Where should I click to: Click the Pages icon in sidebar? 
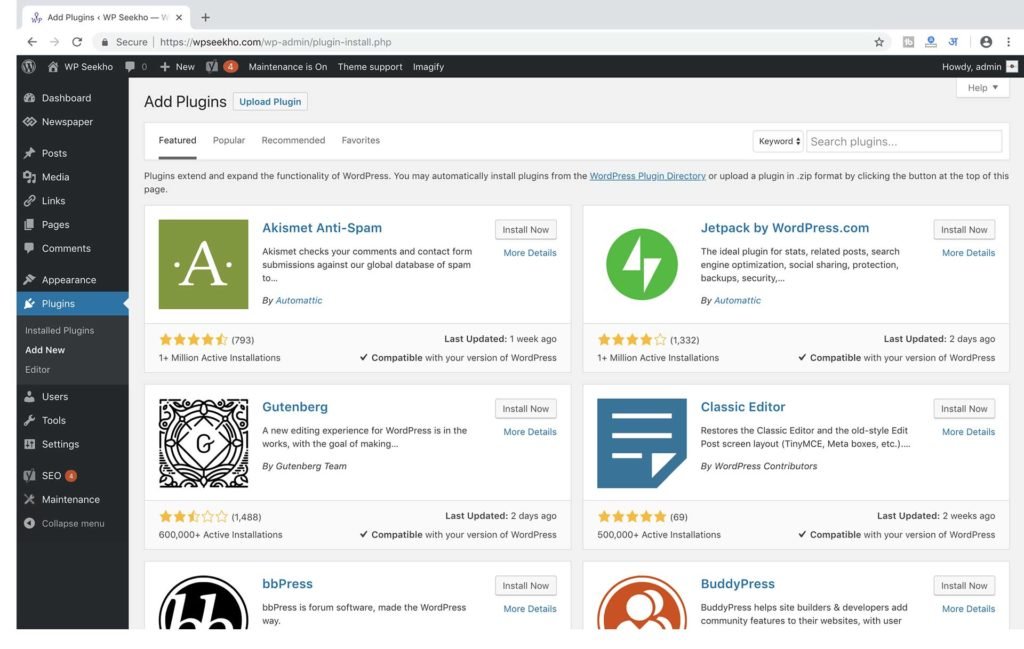point(29,225)
